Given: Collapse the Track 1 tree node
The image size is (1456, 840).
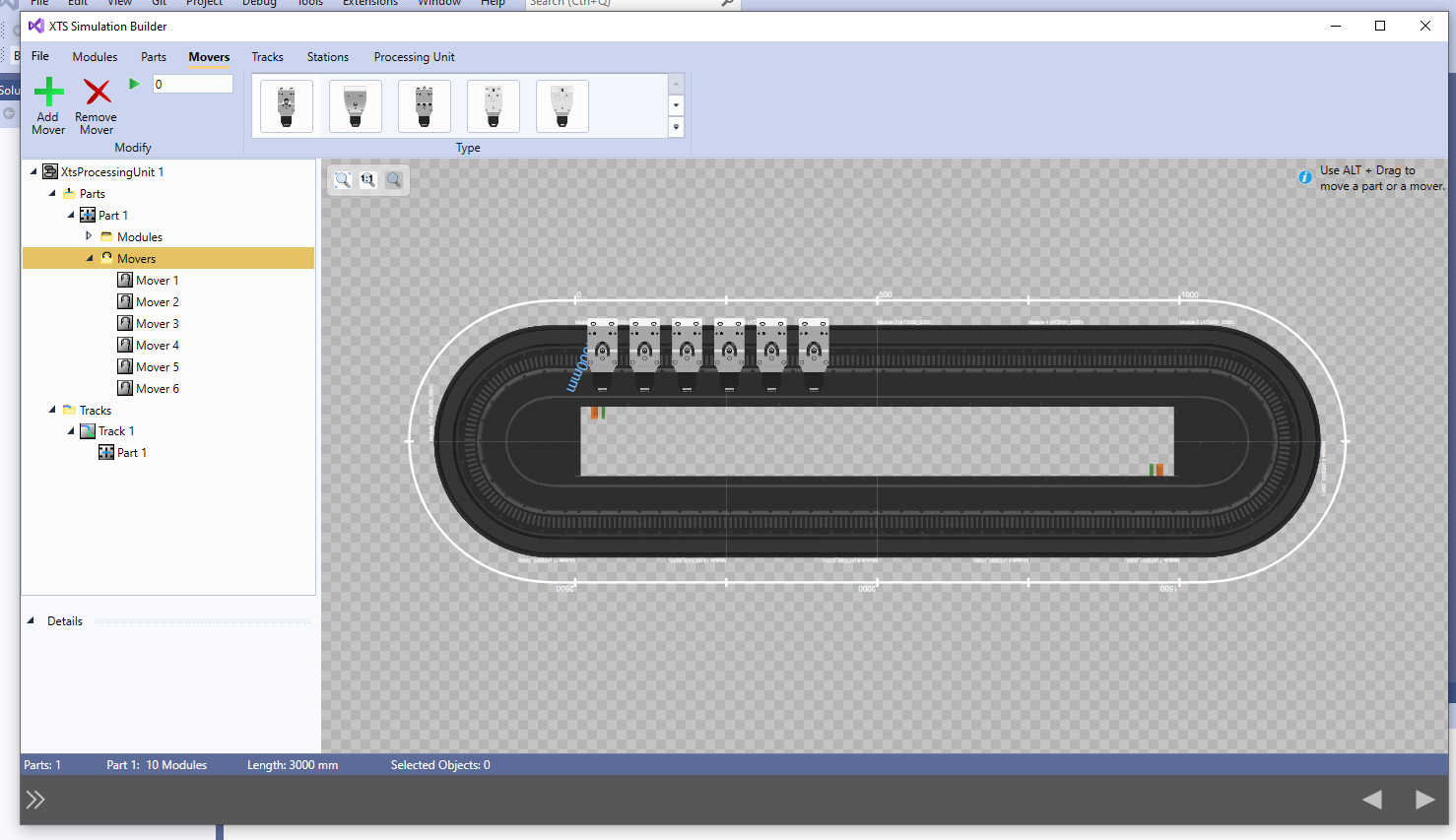Looking at the screenshot, I should 71,431.
